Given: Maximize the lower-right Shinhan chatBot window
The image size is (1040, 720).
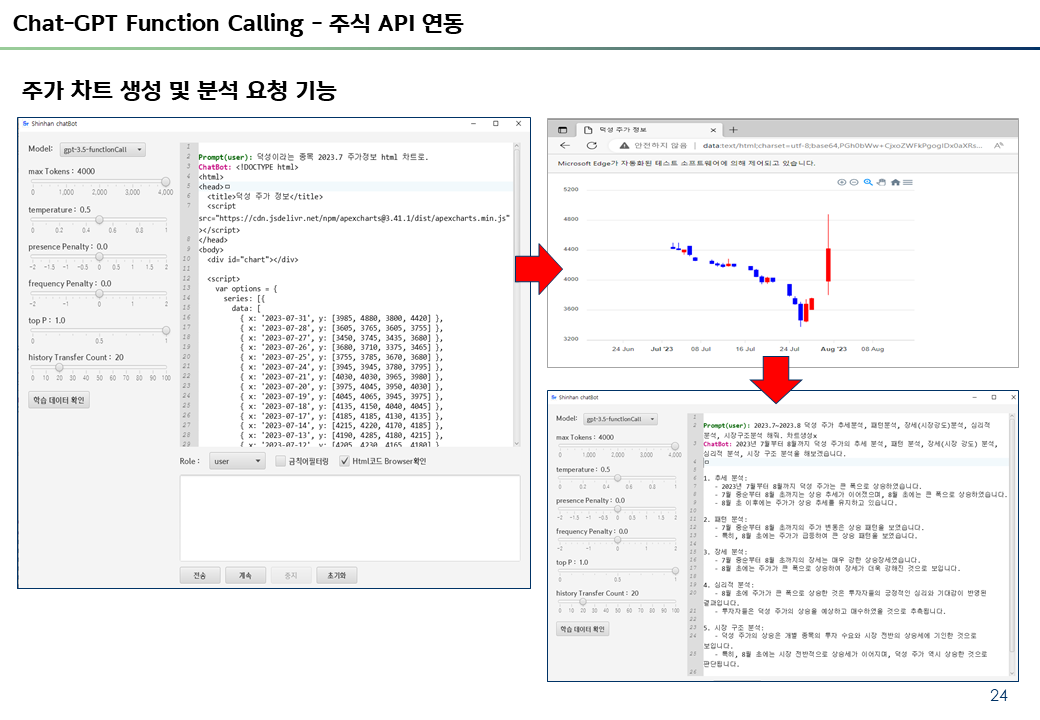Looking at the screenshot, I should (994, 397).
